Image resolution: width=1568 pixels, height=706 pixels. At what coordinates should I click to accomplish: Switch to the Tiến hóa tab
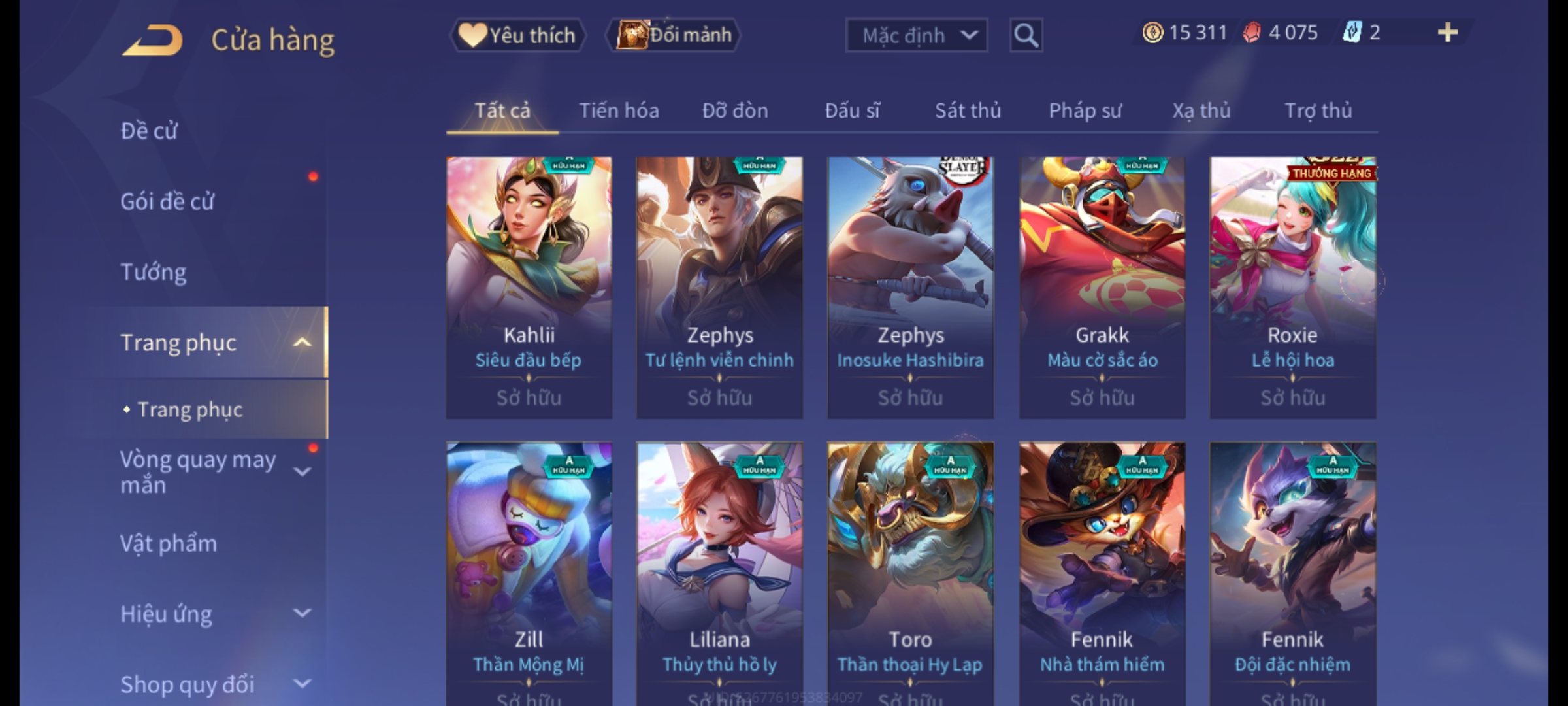point(619,110)
